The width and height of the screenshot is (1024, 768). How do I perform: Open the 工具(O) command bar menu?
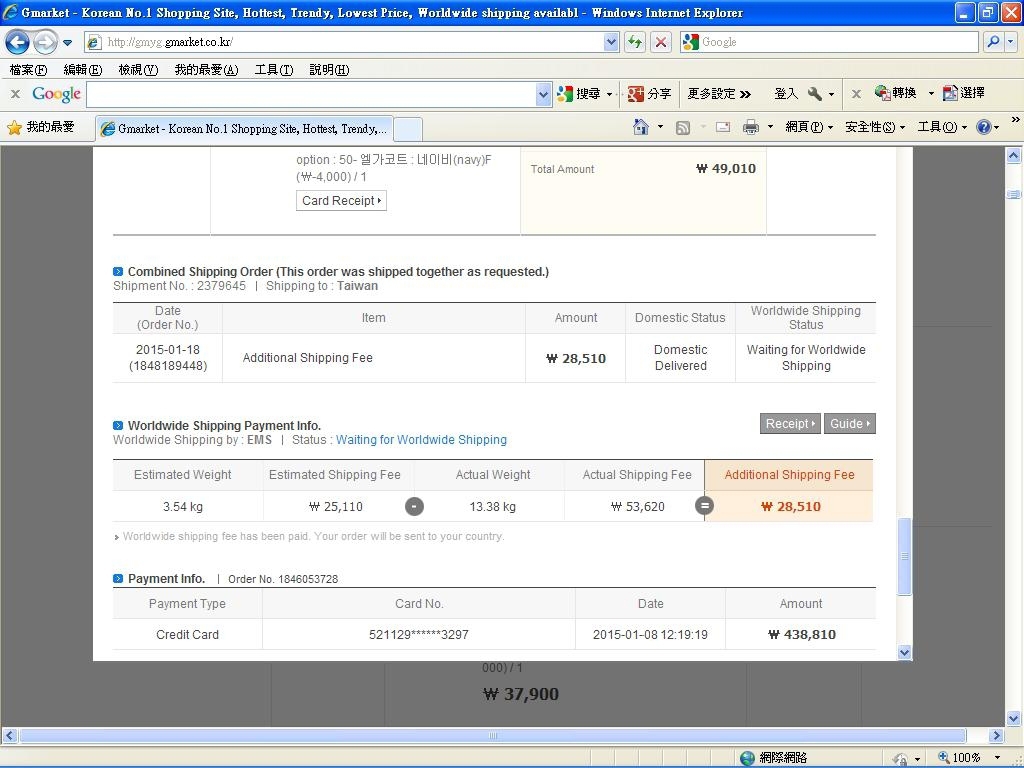[942, 127]
